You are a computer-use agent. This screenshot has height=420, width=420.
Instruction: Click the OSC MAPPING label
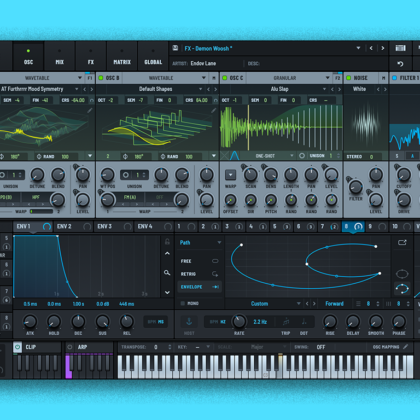386,347
